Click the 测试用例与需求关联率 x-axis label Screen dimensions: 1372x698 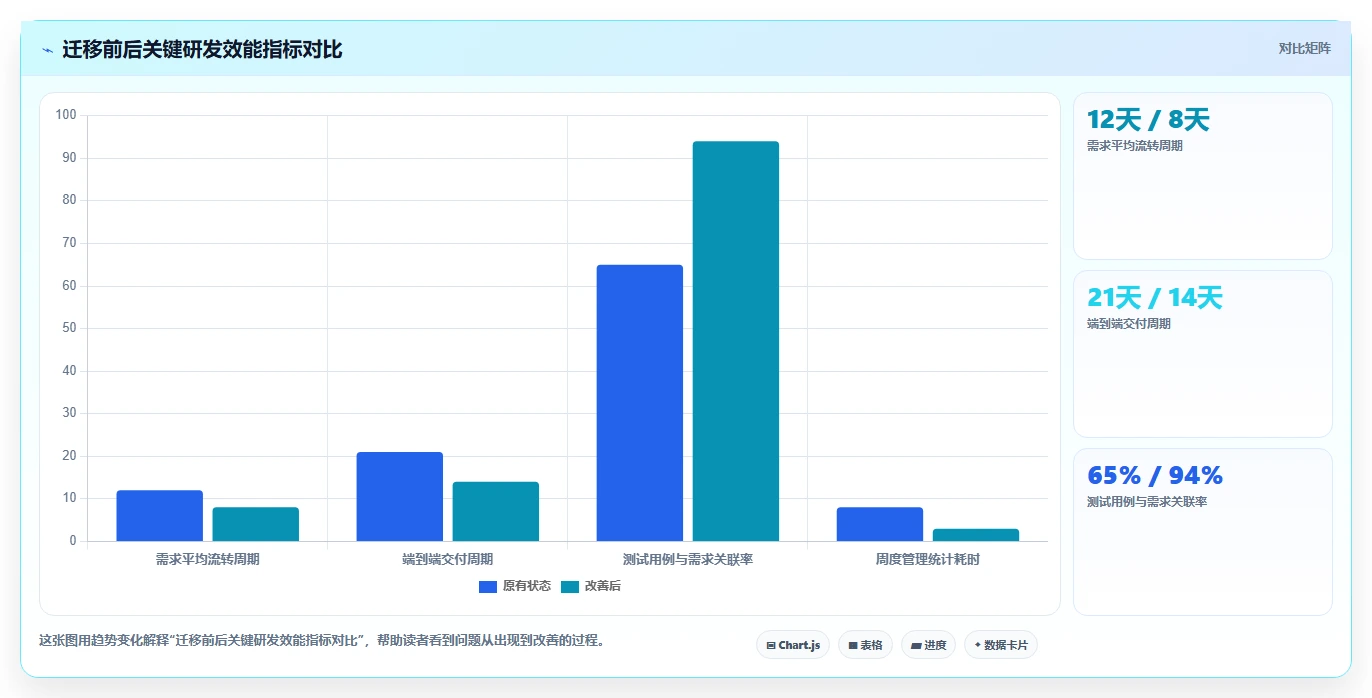688,560
